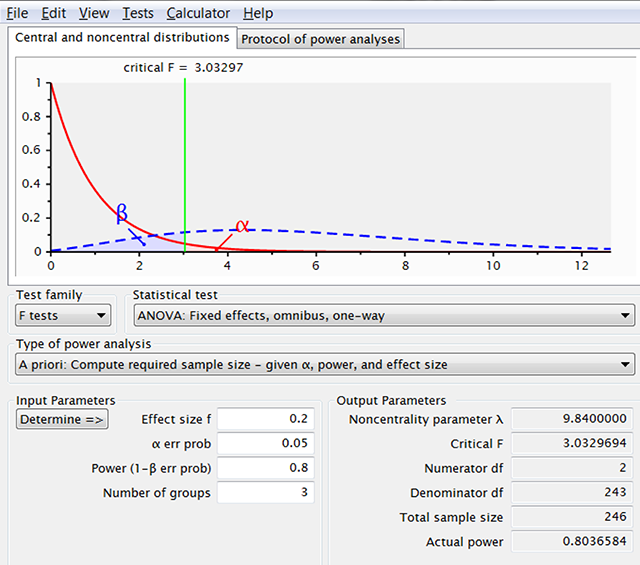Switch to Protocol of power analyses tab
Screen dimensions: 640x565
click(320, 39)
